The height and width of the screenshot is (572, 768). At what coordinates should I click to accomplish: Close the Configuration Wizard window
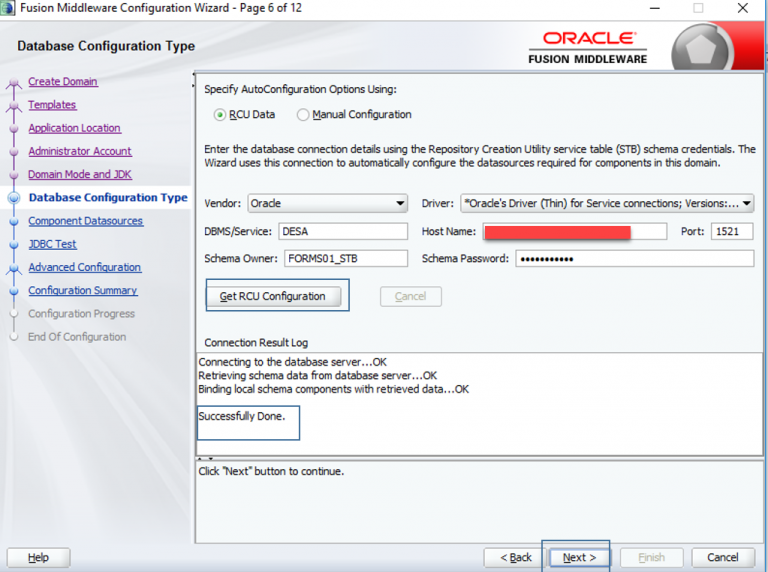click(x=743, y=8)
